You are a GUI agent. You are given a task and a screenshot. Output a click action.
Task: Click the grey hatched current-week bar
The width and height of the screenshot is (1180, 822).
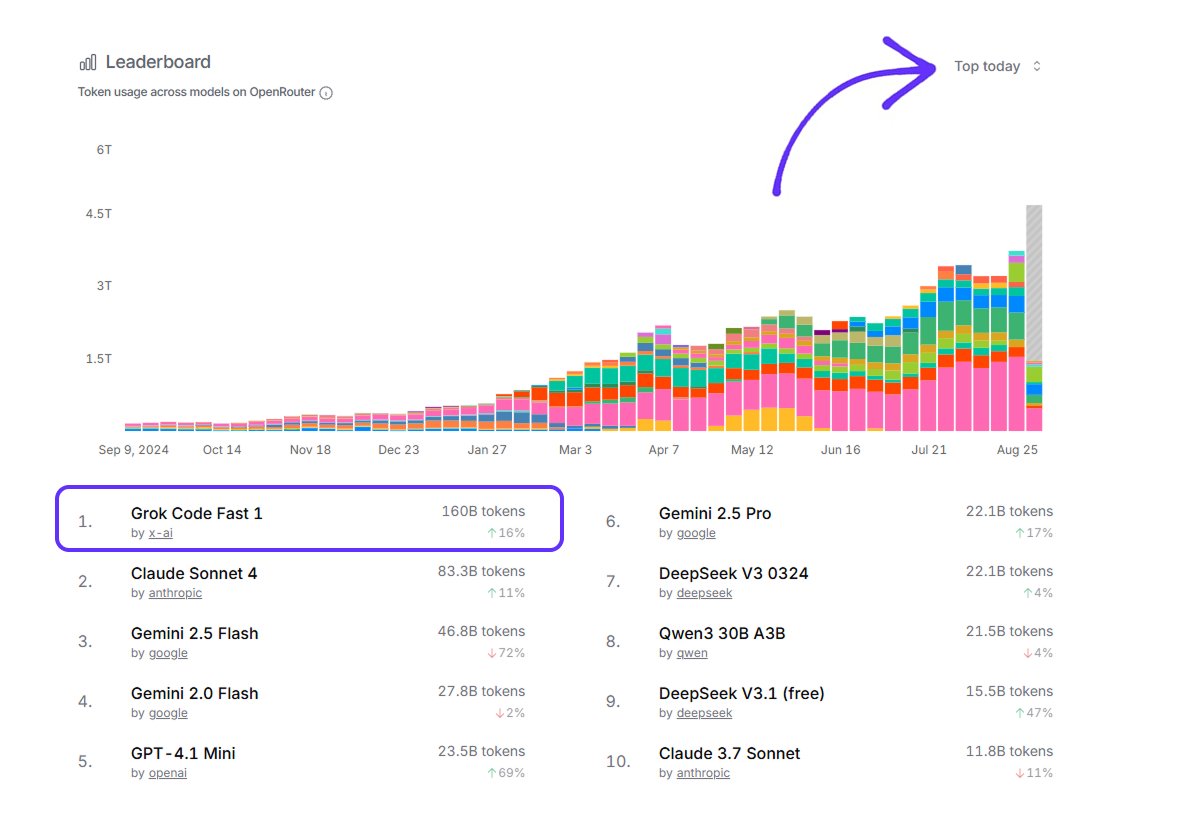[1035, 283]
